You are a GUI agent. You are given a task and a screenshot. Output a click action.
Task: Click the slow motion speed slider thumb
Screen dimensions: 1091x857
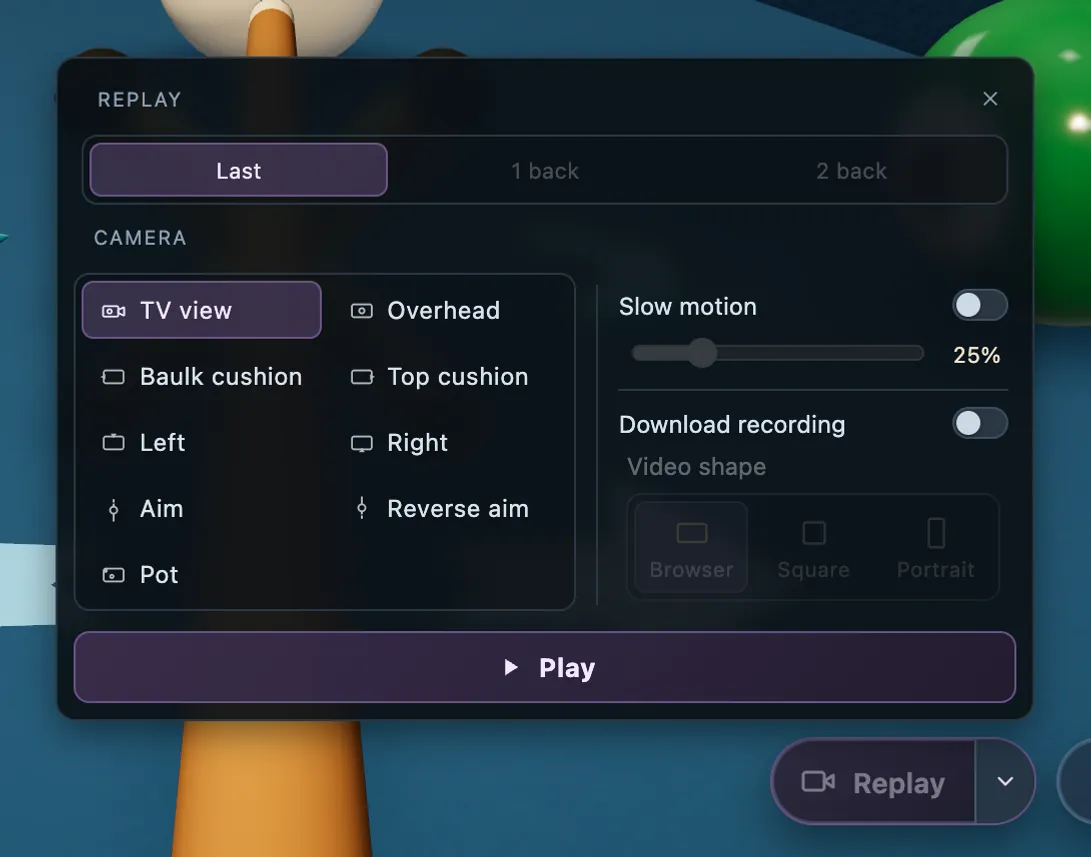pos(703,353)
